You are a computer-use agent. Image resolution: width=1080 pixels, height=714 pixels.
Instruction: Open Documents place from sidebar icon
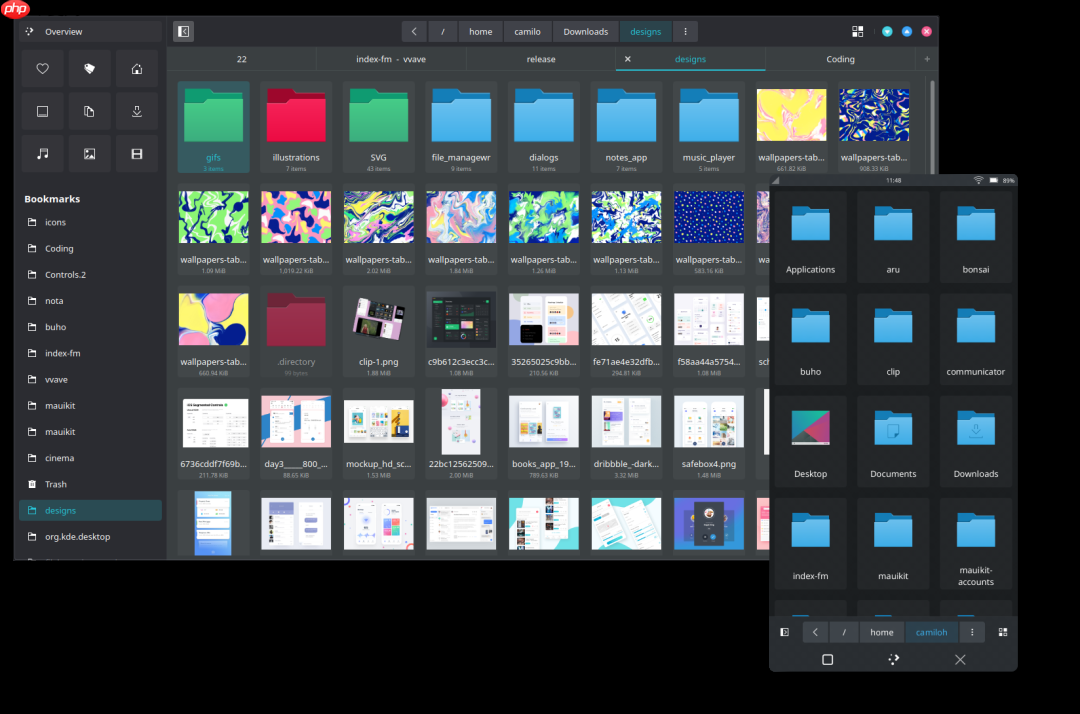89,111
